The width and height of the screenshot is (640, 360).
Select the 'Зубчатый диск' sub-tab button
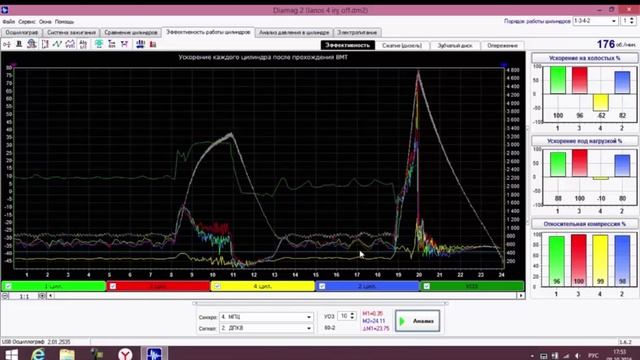[455, 45]
